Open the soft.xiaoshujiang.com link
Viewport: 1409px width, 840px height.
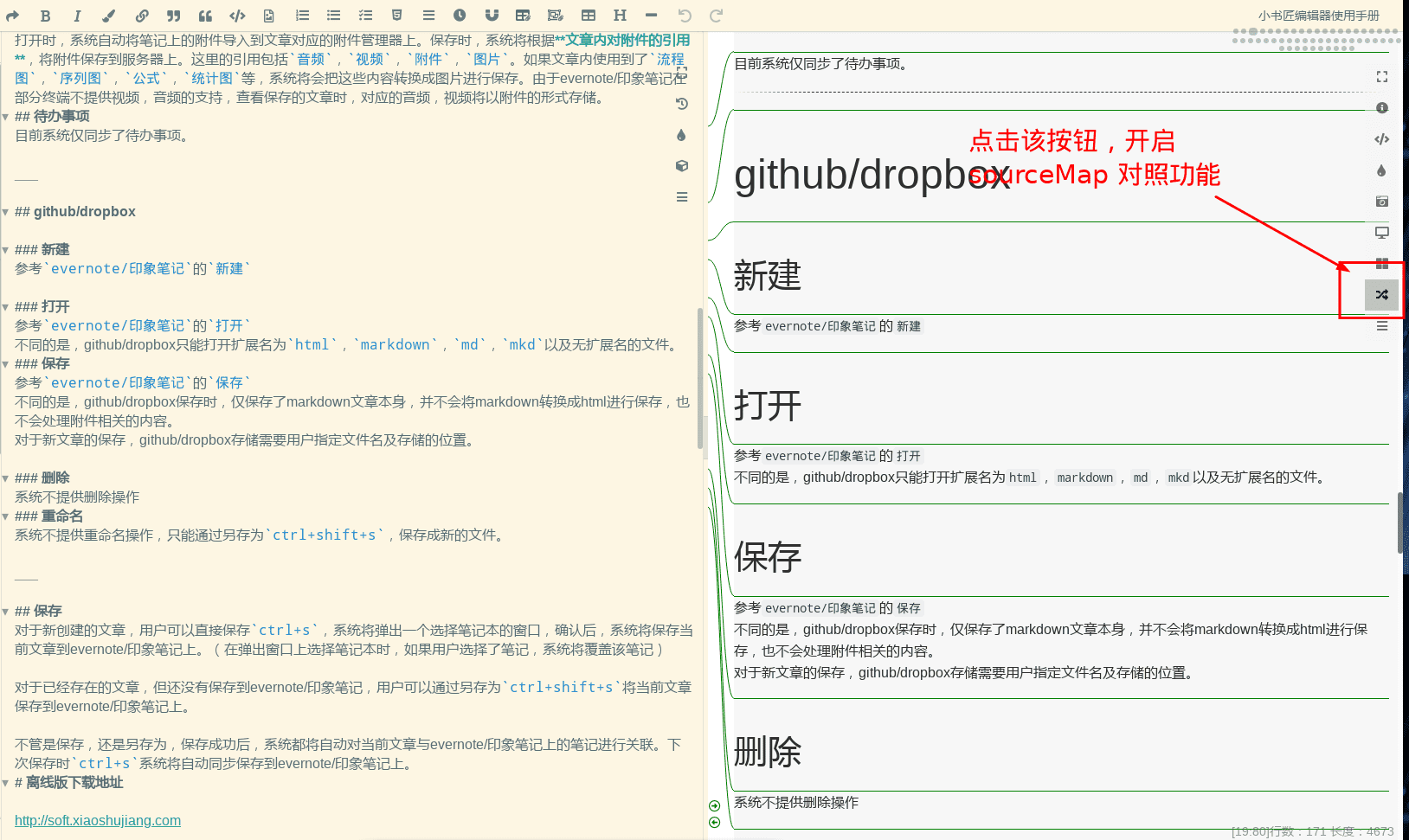coord(98,820)
